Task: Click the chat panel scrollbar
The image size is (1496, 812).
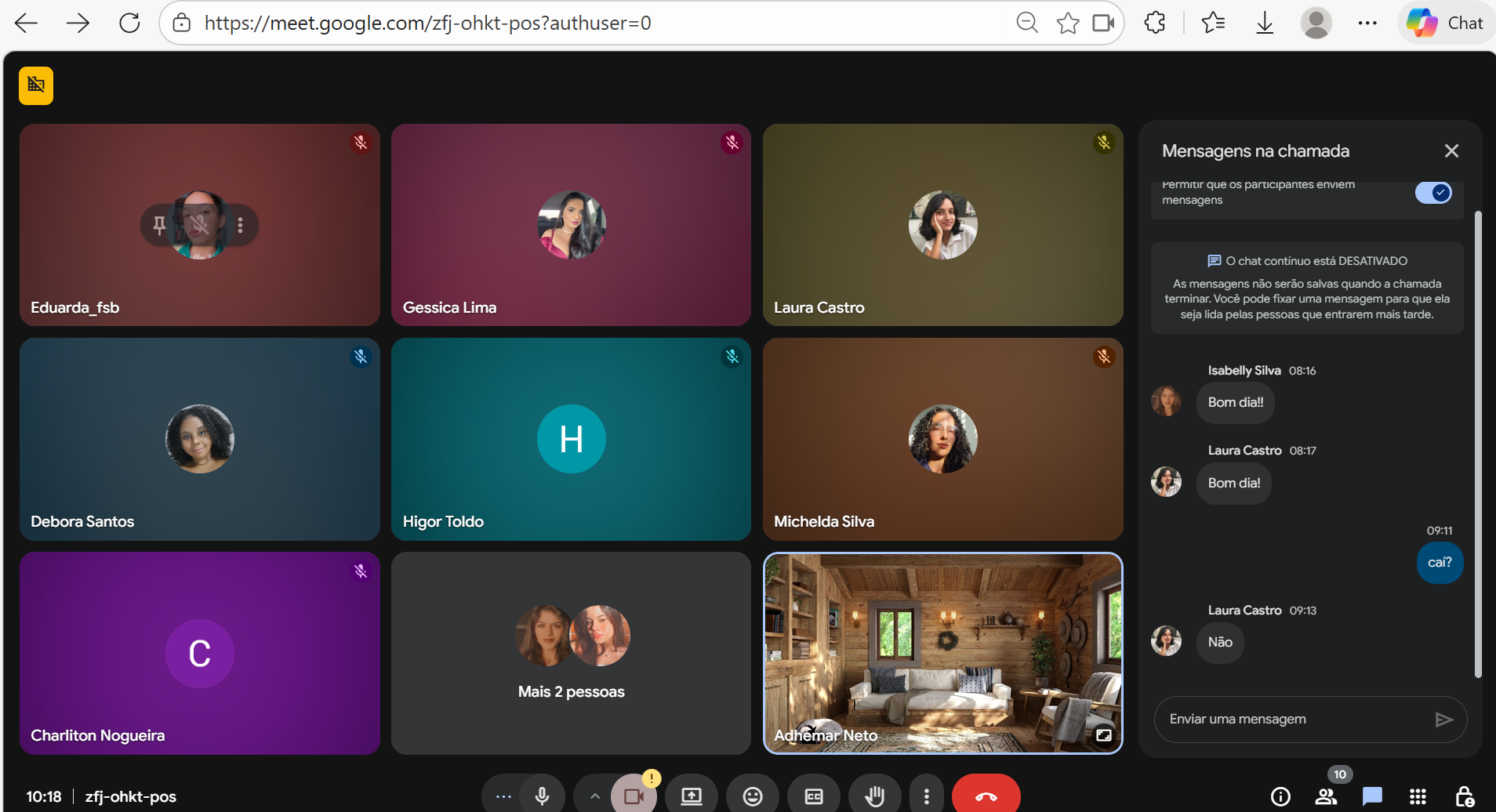Action: pyautogui.click(x=1478, y=443)
